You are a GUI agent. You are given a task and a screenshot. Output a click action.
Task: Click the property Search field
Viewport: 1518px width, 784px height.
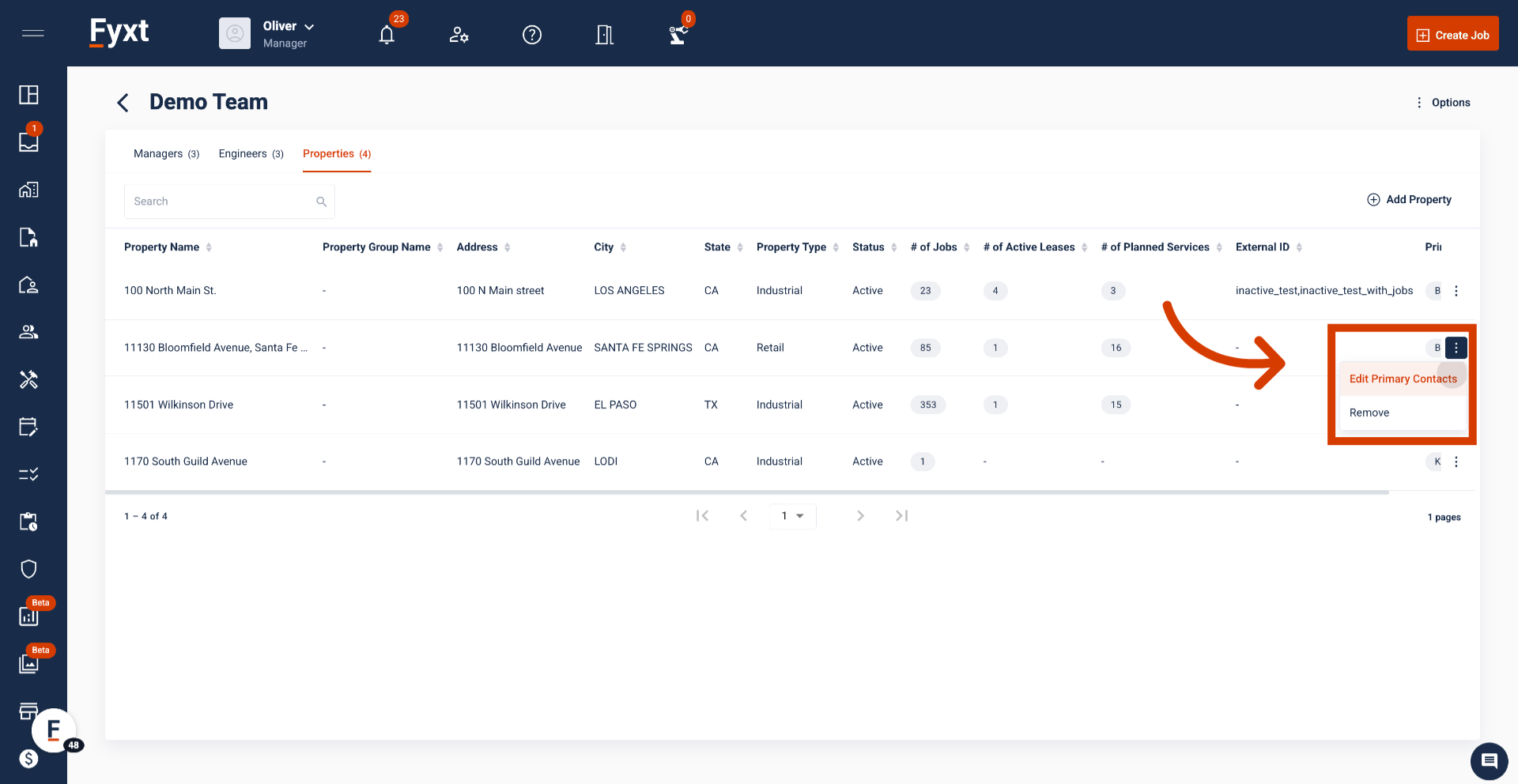(229, 202)
